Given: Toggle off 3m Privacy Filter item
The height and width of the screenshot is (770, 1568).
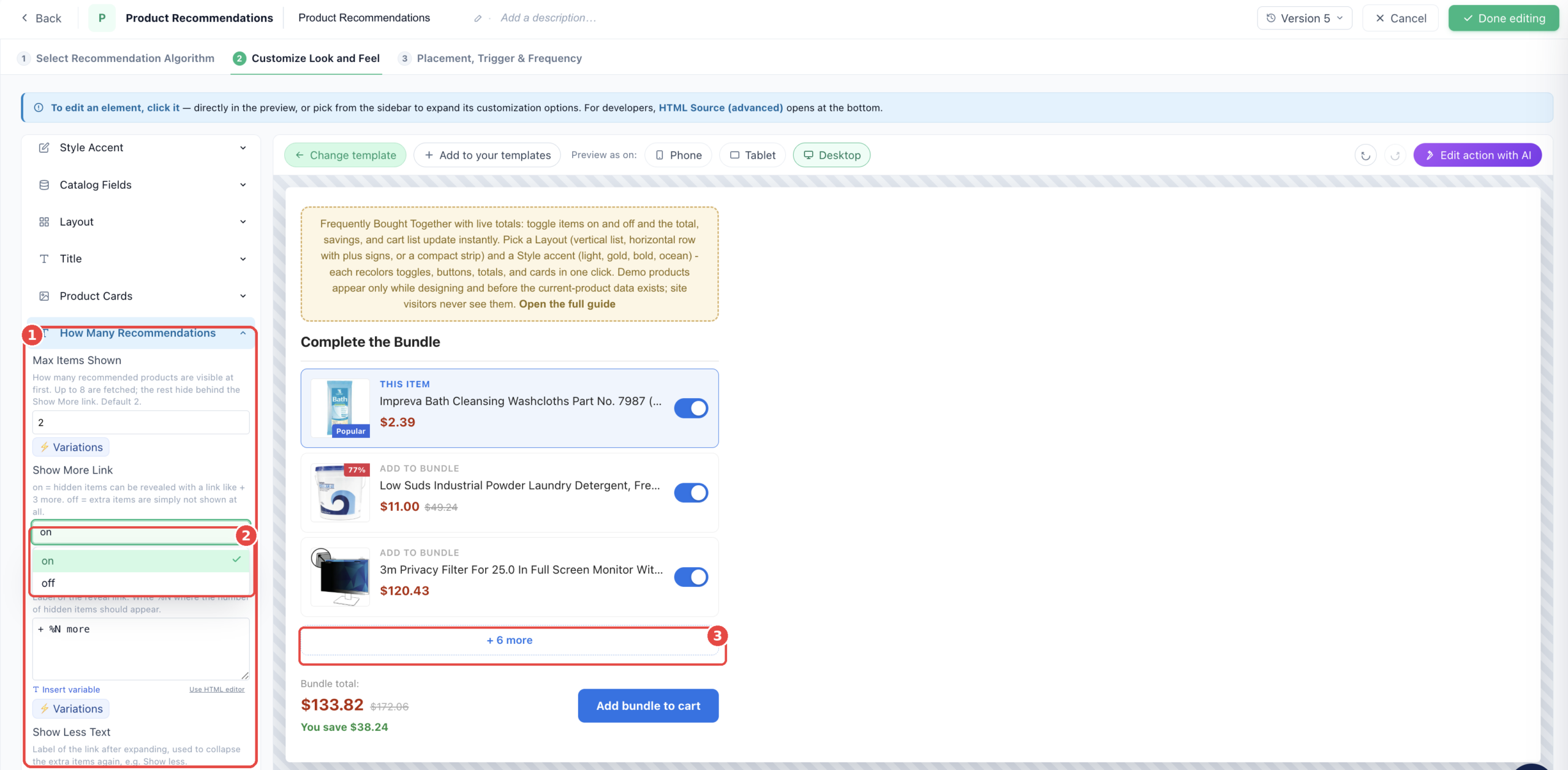Looking at the screenshot, I should tap(691, 577).
